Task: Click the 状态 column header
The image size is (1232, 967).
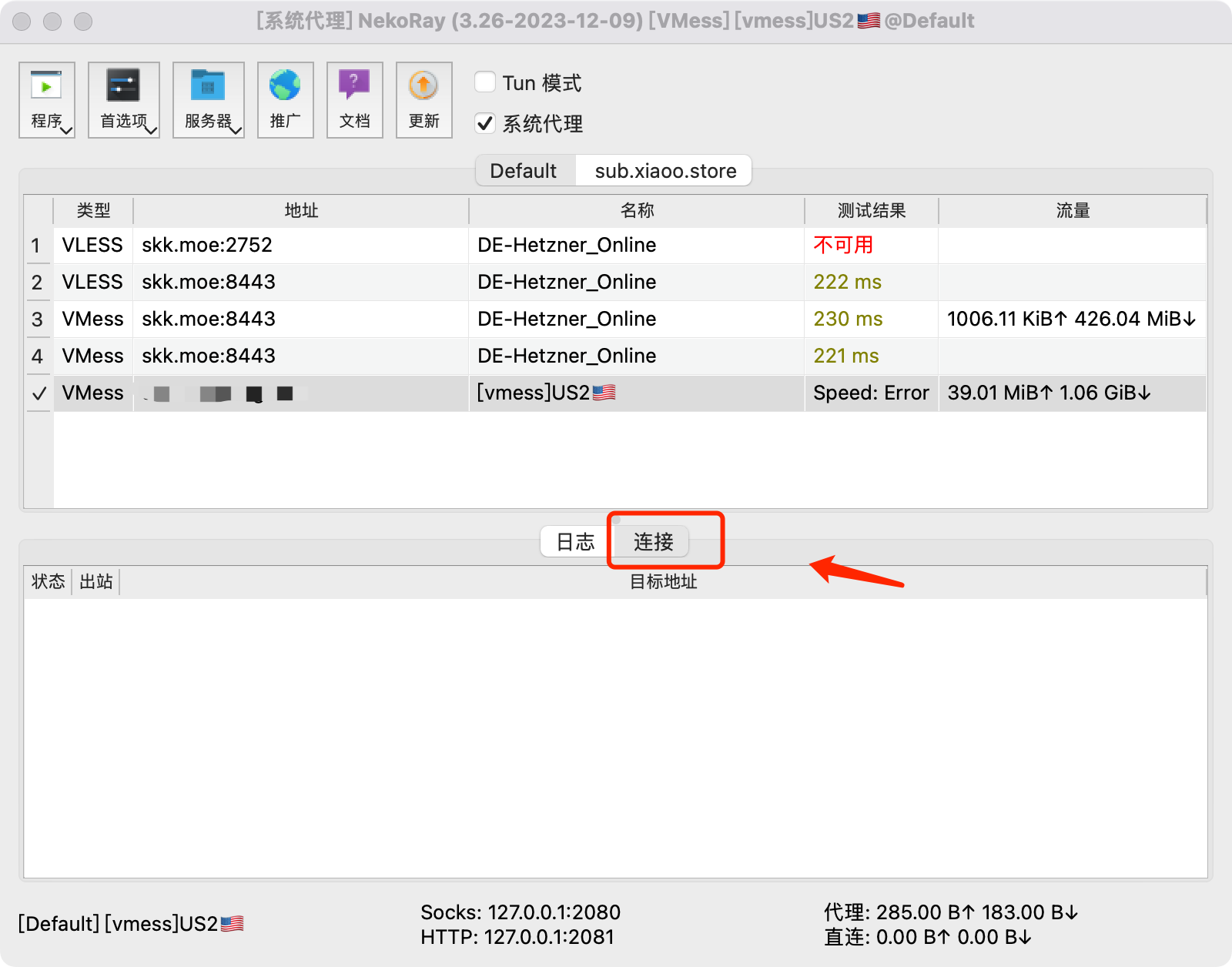Action: pyautogui.click(x=48, y=582)
